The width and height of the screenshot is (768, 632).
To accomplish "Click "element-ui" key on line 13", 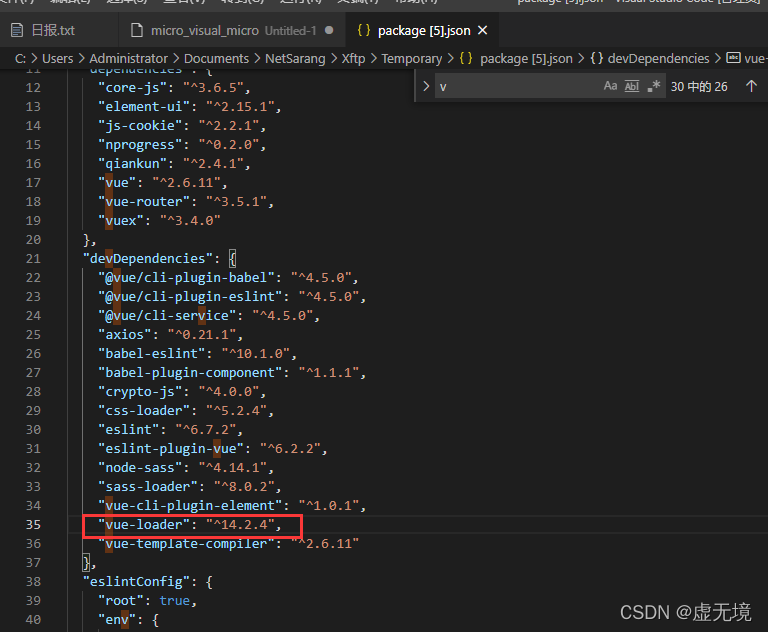I will tap(144, 107).
